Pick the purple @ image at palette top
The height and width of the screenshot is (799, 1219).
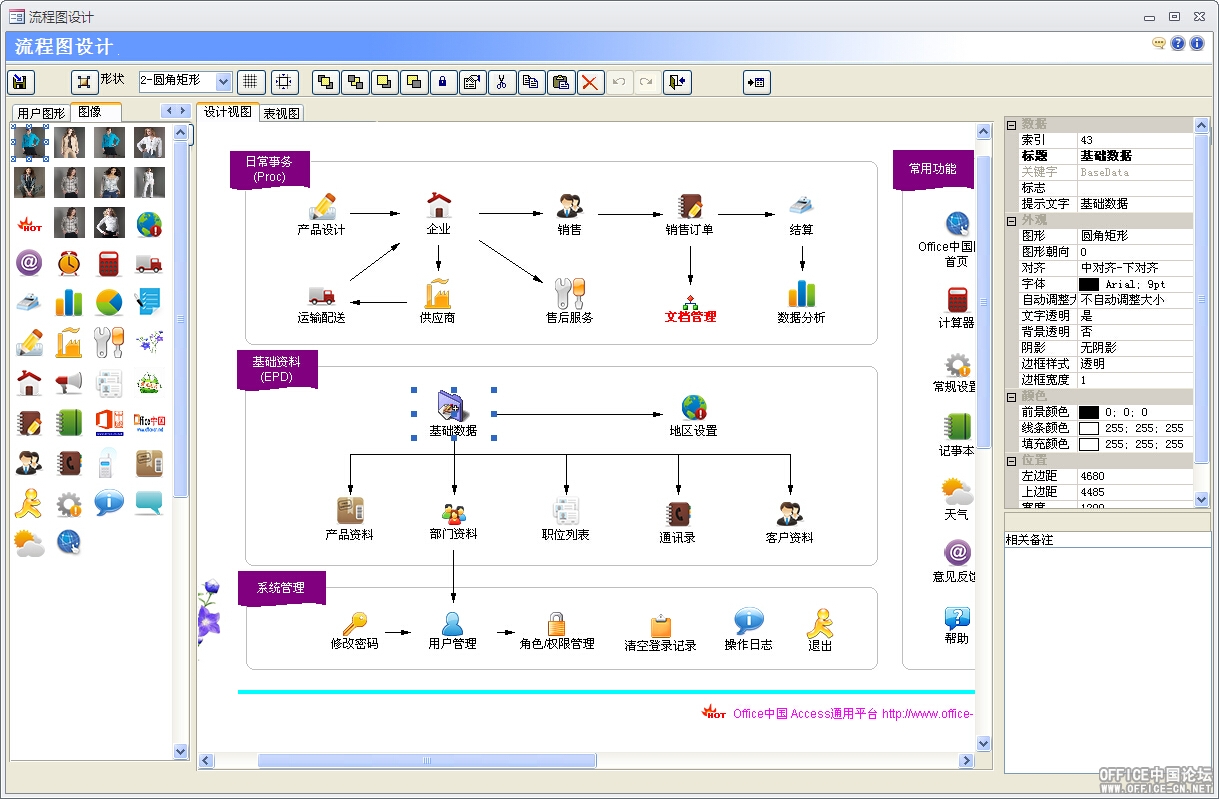coord(29,263)
